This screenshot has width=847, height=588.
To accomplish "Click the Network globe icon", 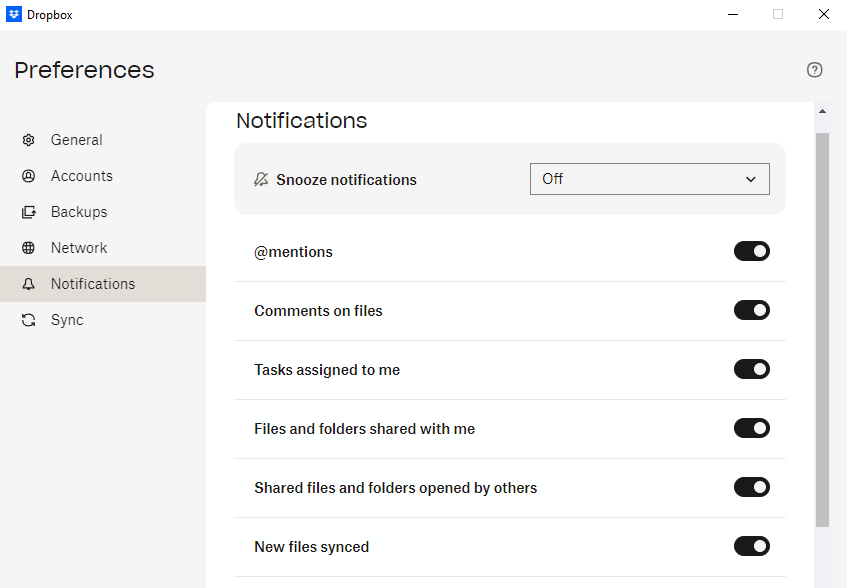I will click(x=28, y=247).
